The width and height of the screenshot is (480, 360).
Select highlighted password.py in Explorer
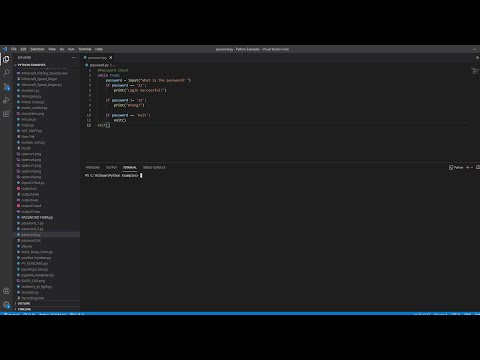point(47,235)
